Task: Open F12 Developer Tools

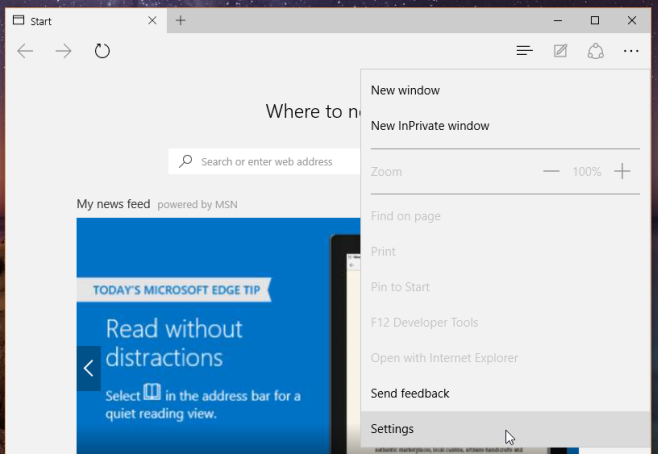Action: tap(506, 322)
